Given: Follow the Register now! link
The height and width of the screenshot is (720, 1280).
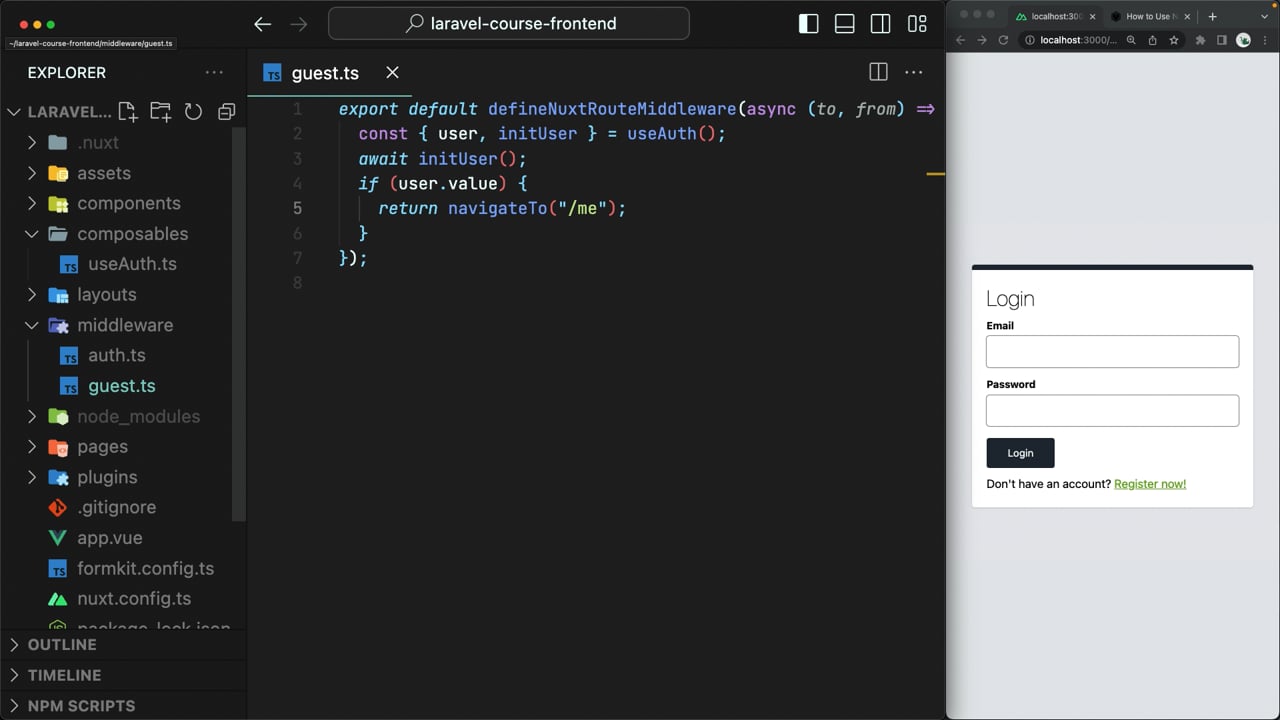Looking at the screenshot, I should [x=1150, y=484].
